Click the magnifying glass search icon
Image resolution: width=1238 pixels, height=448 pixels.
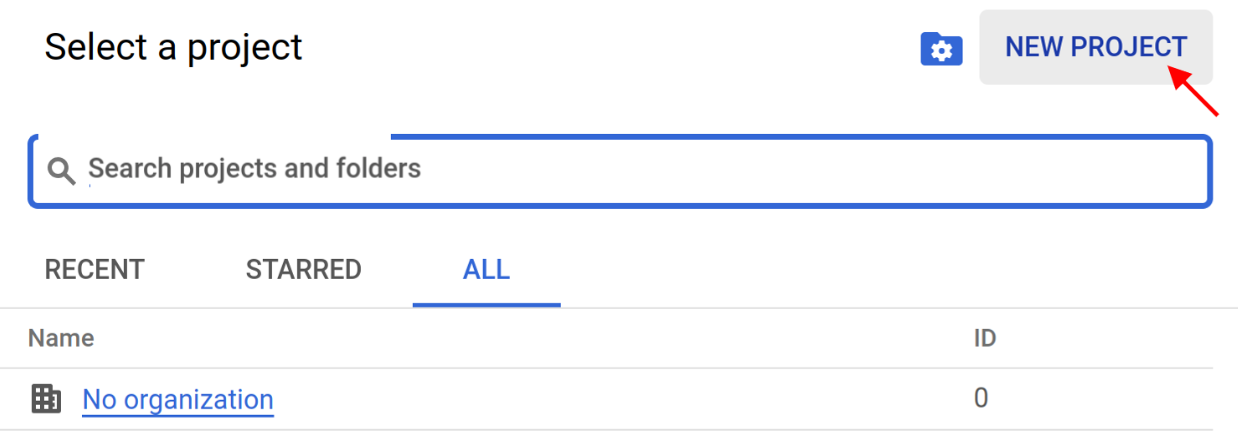tap(62, 171)
